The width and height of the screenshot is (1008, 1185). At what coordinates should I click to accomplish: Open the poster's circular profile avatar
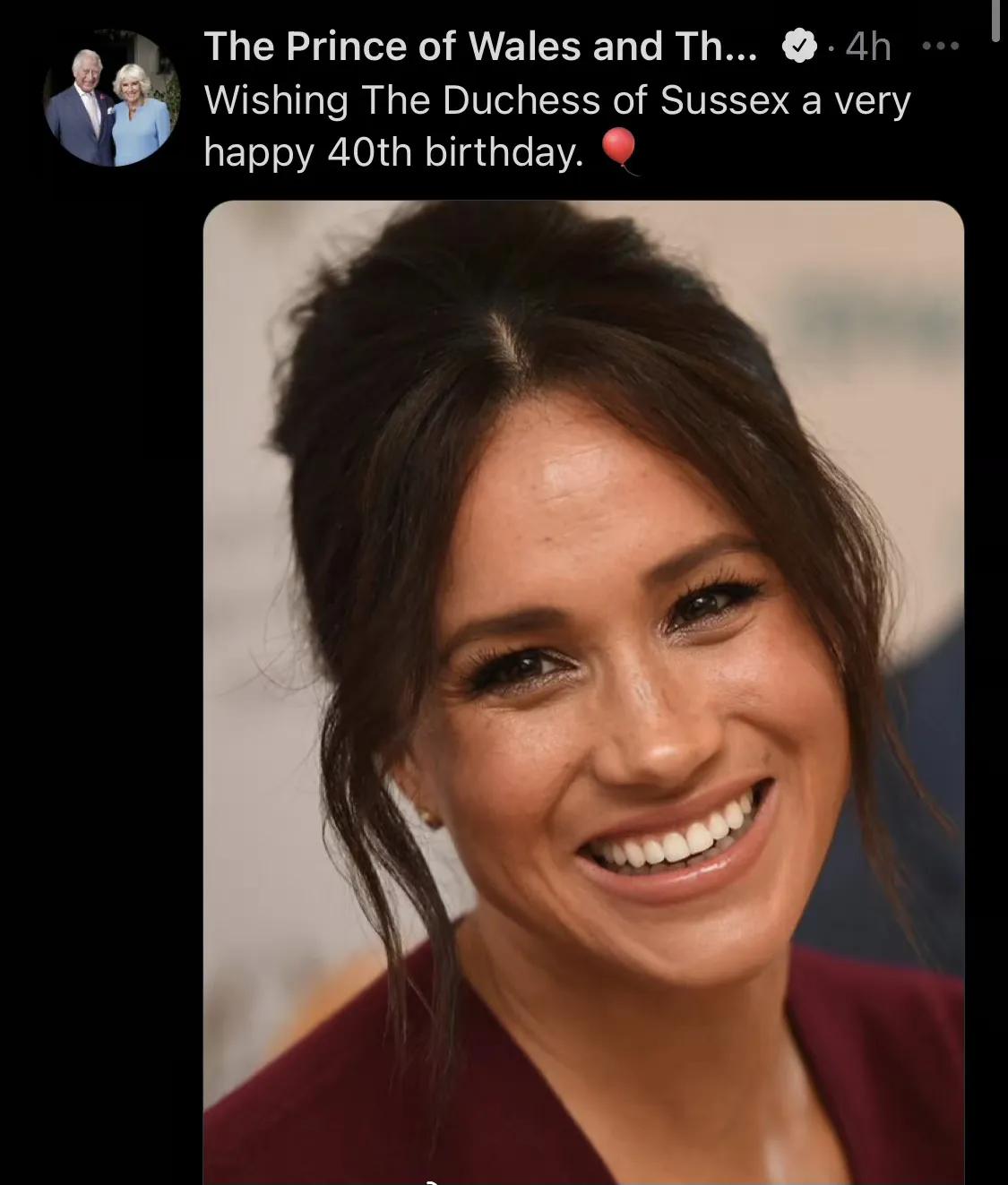click(112, 99)
